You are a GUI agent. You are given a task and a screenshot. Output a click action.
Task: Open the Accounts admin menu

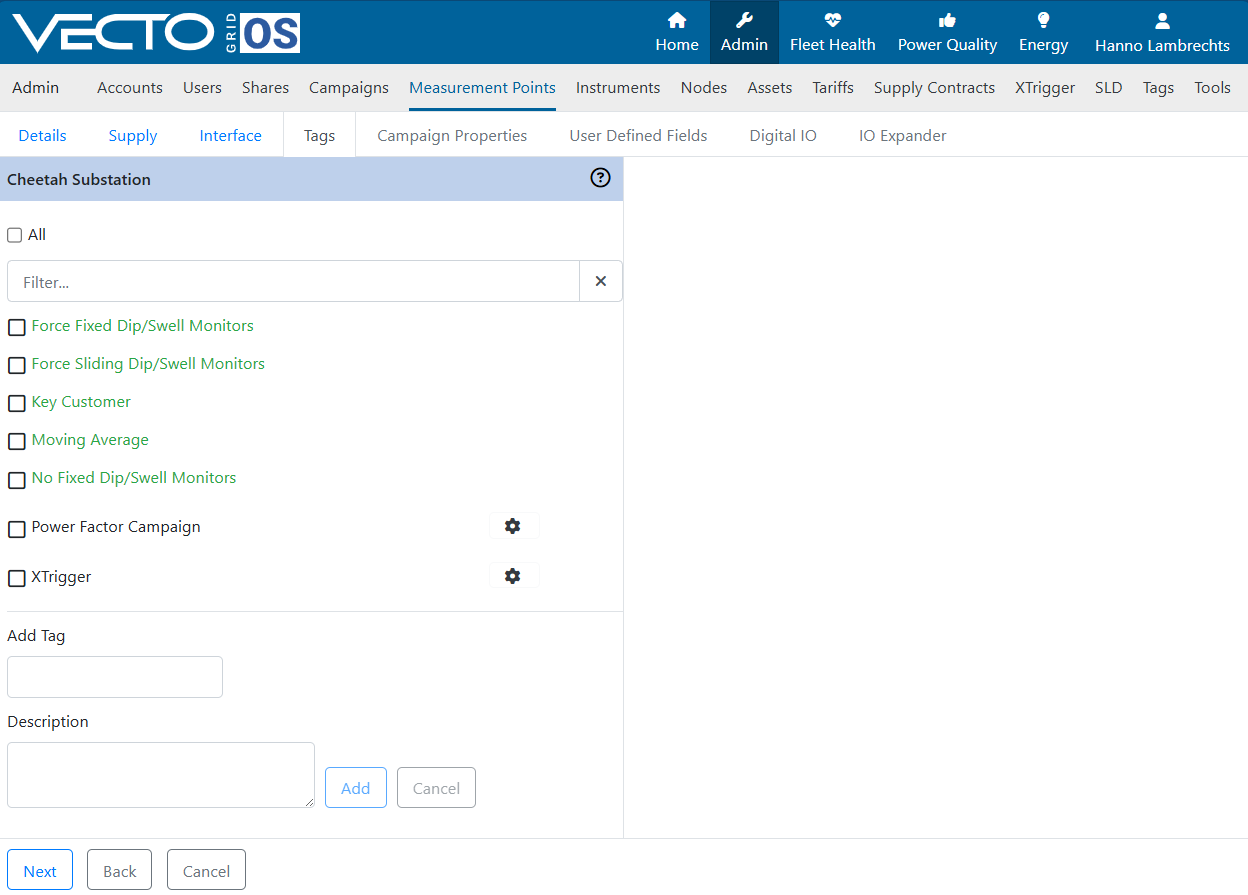click(130, 88)
